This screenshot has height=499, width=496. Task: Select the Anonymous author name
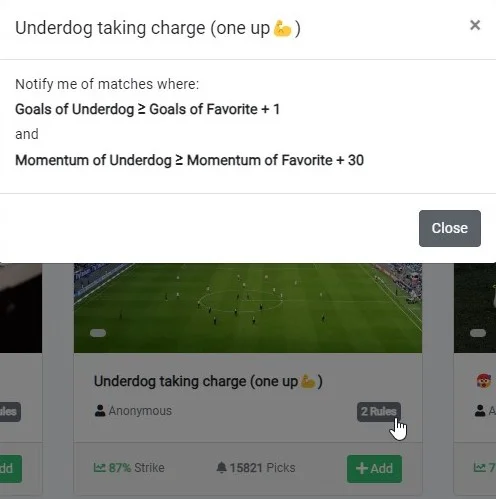click(140, 411)
